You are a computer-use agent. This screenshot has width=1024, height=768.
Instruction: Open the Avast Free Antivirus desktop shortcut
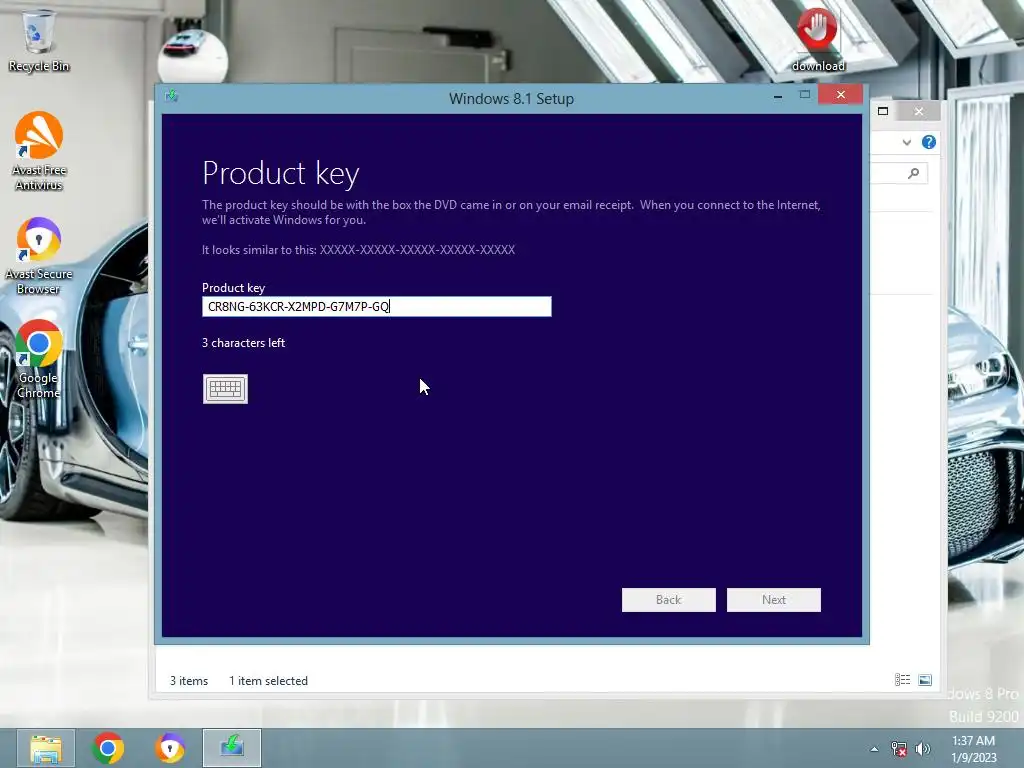39,152
